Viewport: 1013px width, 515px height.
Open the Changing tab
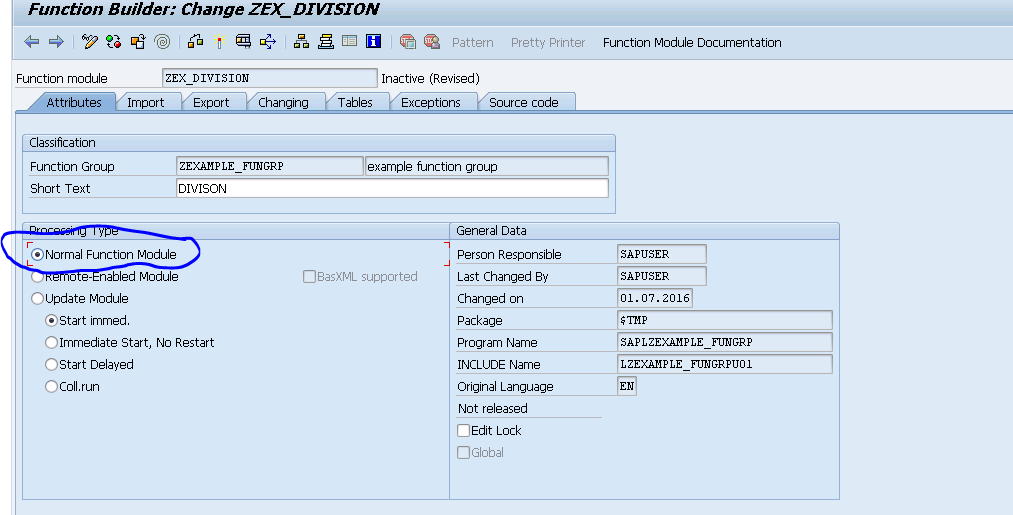tap(283, 102)
